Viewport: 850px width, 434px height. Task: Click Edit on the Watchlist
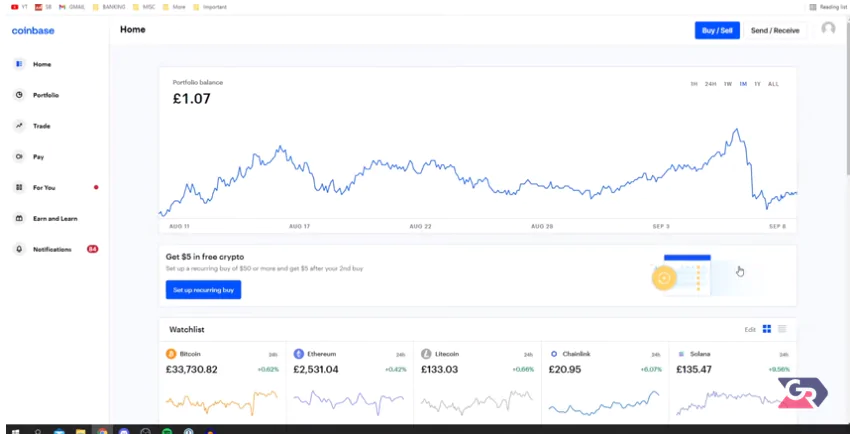tap(750, 329)
